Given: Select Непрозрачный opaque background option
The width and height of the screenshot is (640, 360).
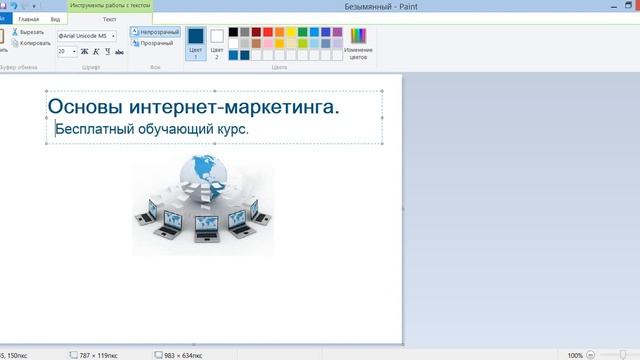Looking at the screenshot, I should 156,32.
